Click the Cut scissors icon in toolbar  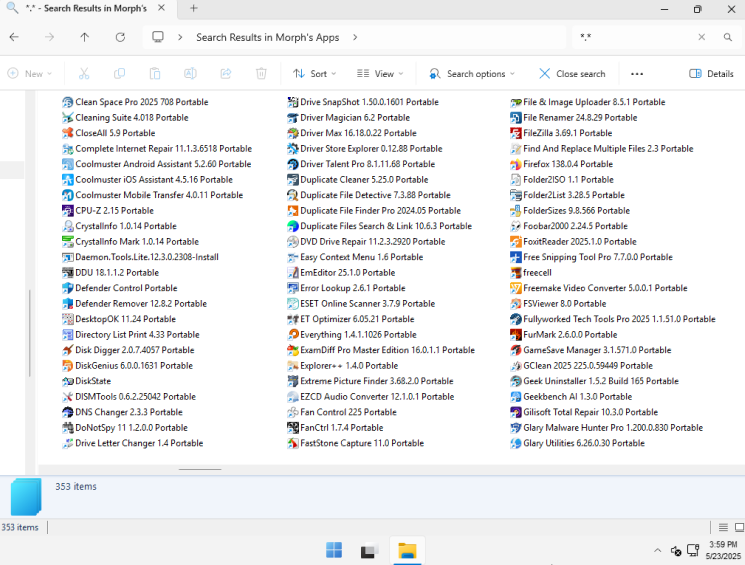(x=84, y=74)
